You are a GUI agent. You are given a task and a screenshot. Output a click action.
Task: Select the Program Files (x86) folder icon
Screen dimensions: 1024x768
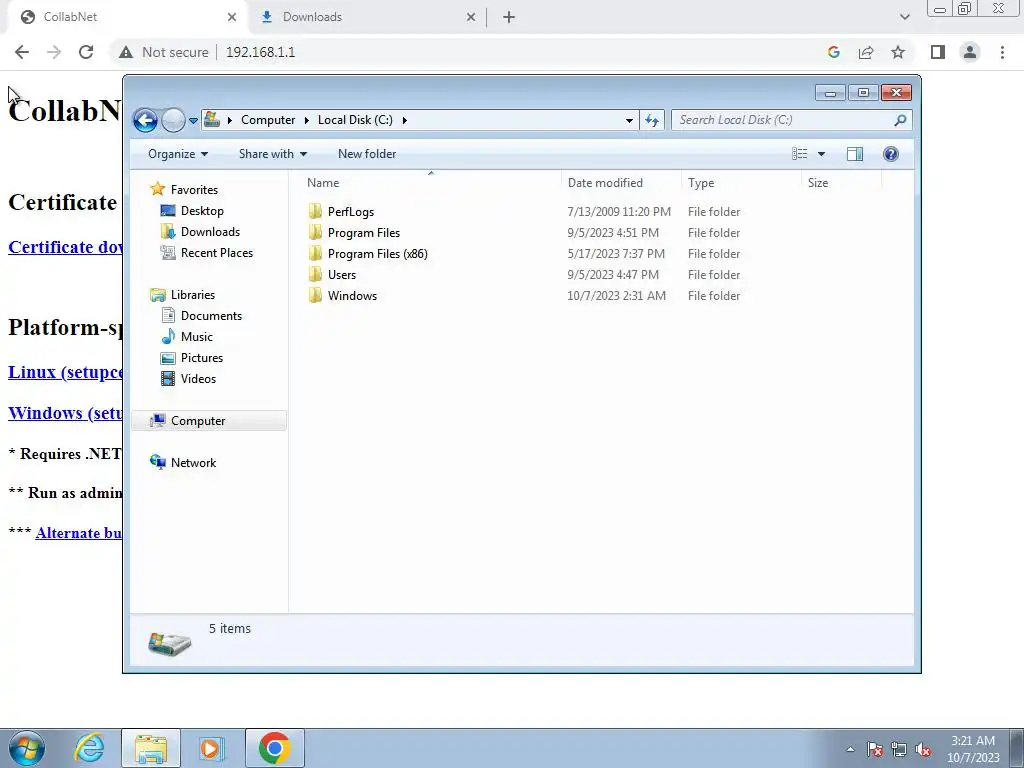point(315,253)
